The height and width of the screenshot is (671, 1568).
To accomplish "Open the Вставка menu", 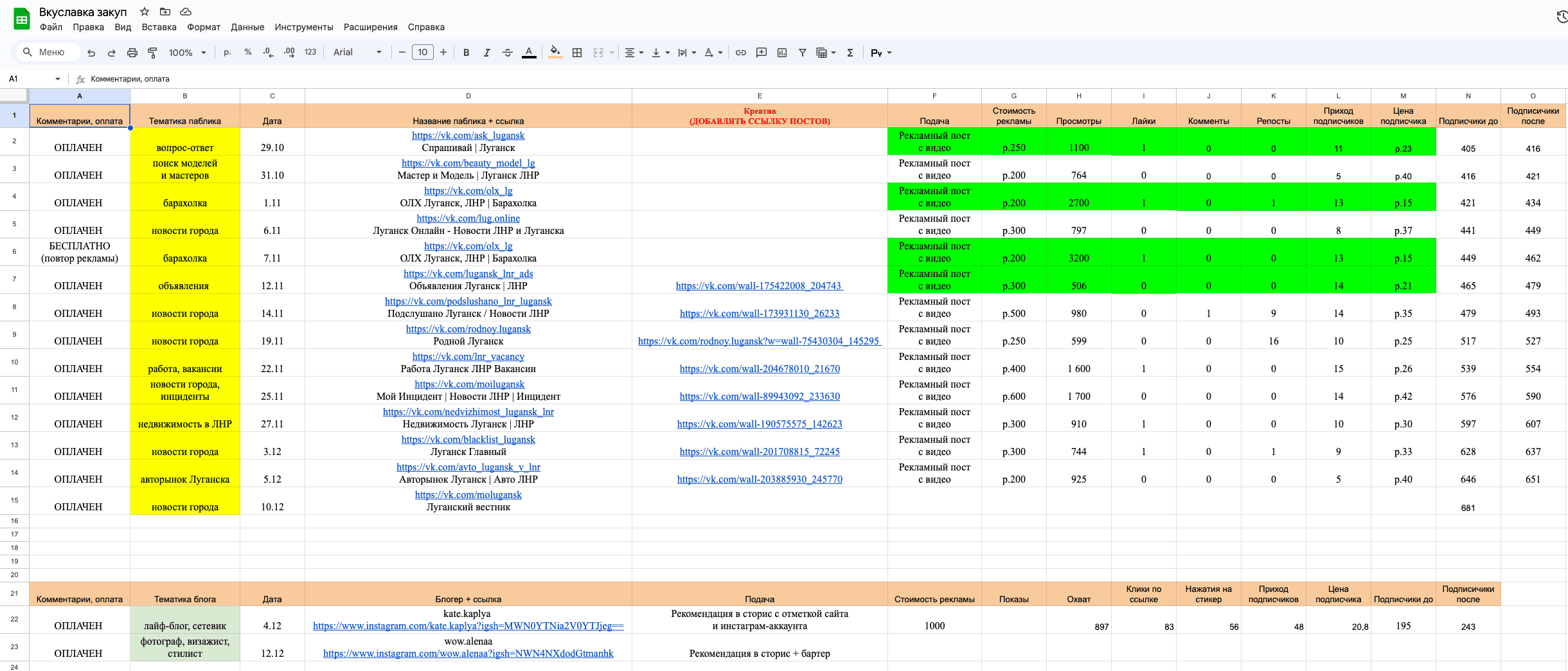I will 159,27.
